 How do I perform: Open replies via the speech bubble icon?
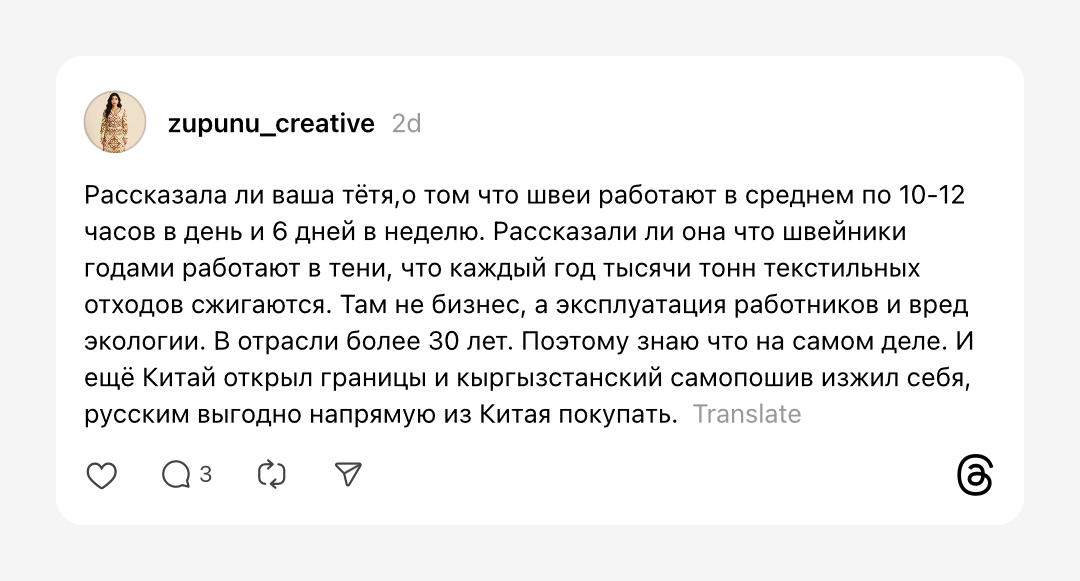click(x=176, y=475)
